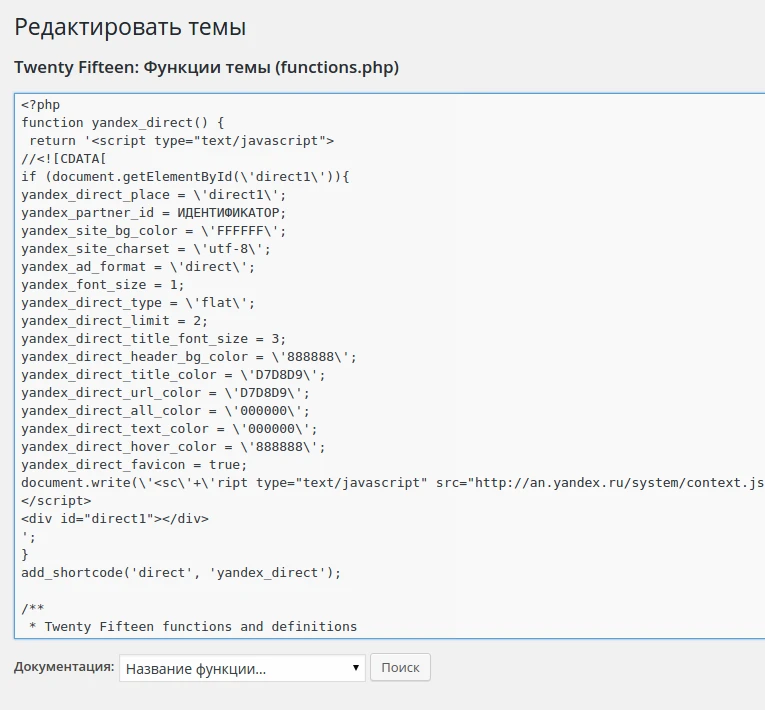Click the '<div id="direct1"></div>' line
Screen dimensions: 765x710
(114, 518)
